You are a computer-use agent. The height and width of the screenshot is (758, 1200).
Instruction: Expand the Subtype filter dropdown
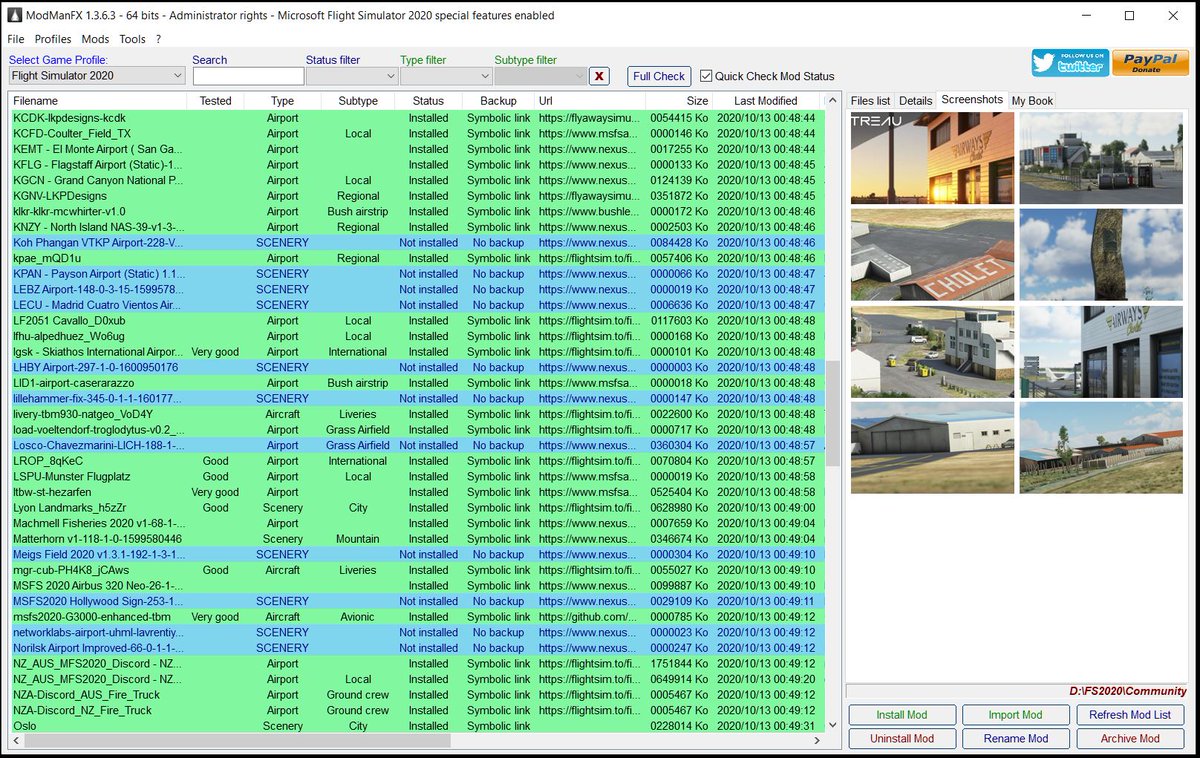[x=540, y=76]
